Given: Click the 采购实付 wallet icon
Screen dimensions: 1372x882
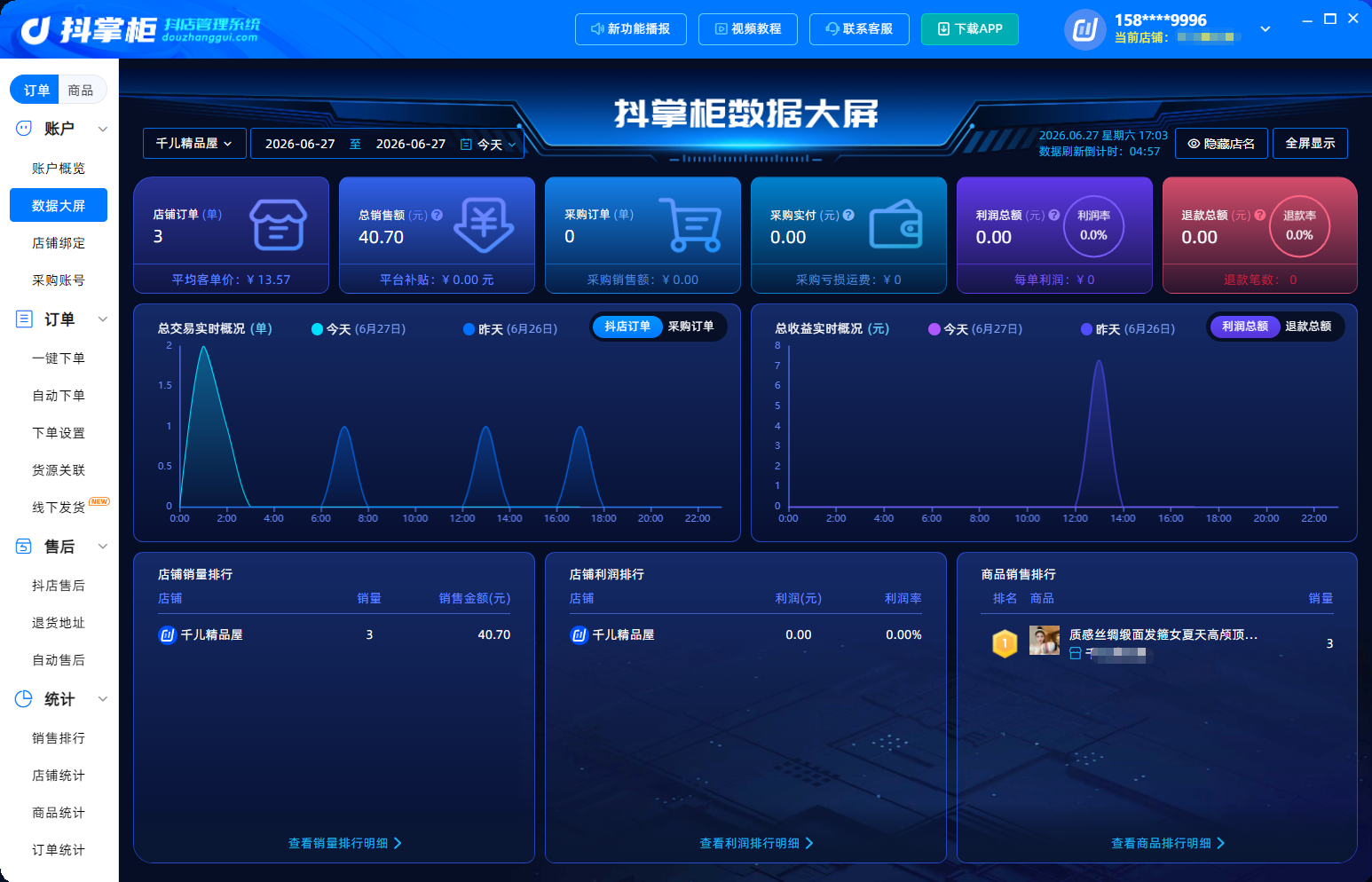Looking at the screenshot, I should click(895, 225).
